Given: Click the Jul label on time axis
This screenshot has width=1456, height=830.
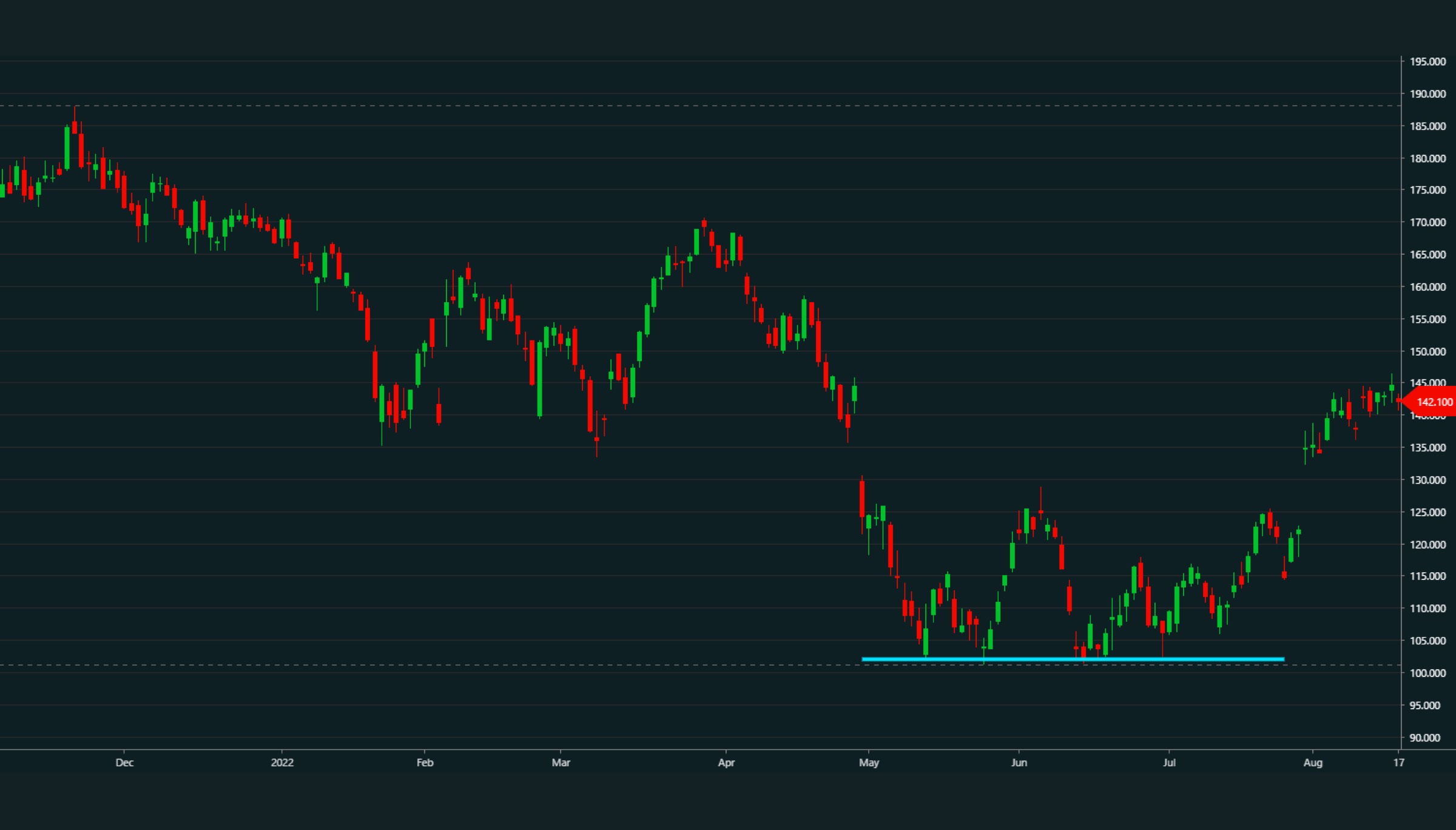Looking at the screenshot, I should (x=1169, y=763).
